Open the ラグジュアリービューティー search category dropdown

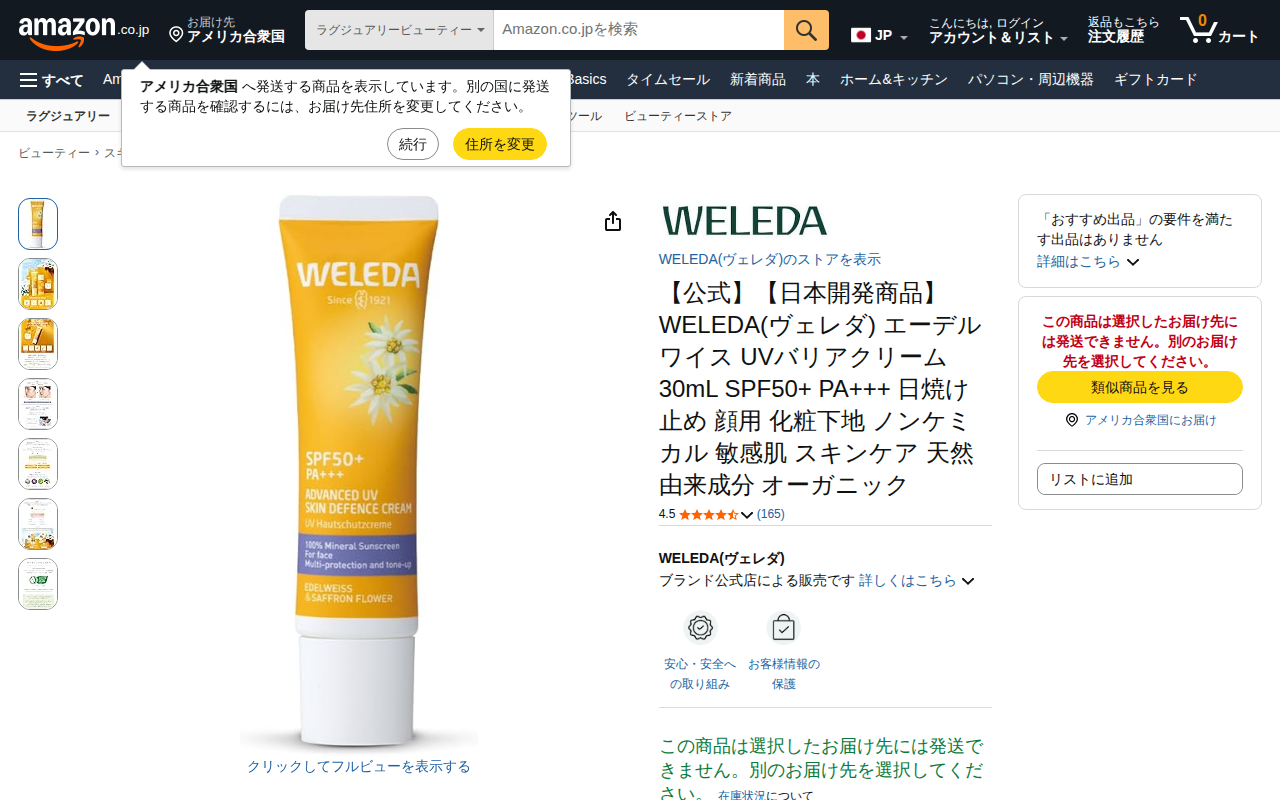(399, 30)
